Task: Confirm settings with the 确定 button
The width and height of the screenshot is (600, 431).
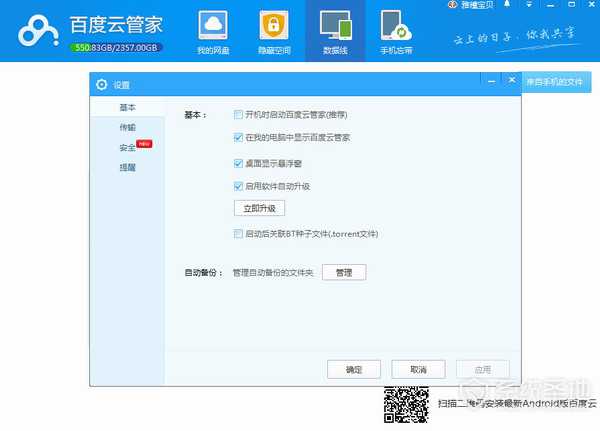Action: tap(354, 369)
